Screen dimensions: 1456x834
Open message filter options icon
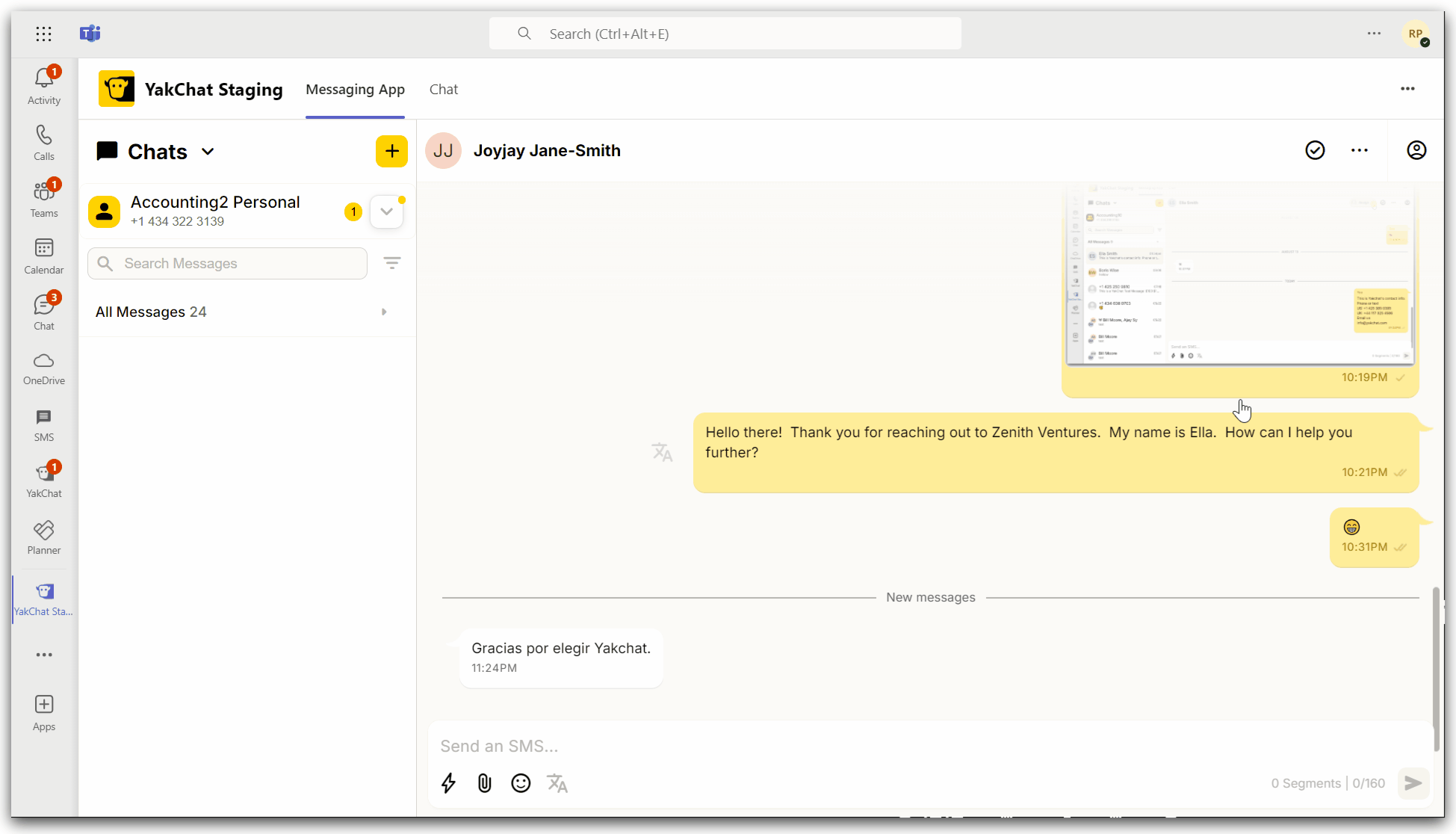tap(392, 262)
